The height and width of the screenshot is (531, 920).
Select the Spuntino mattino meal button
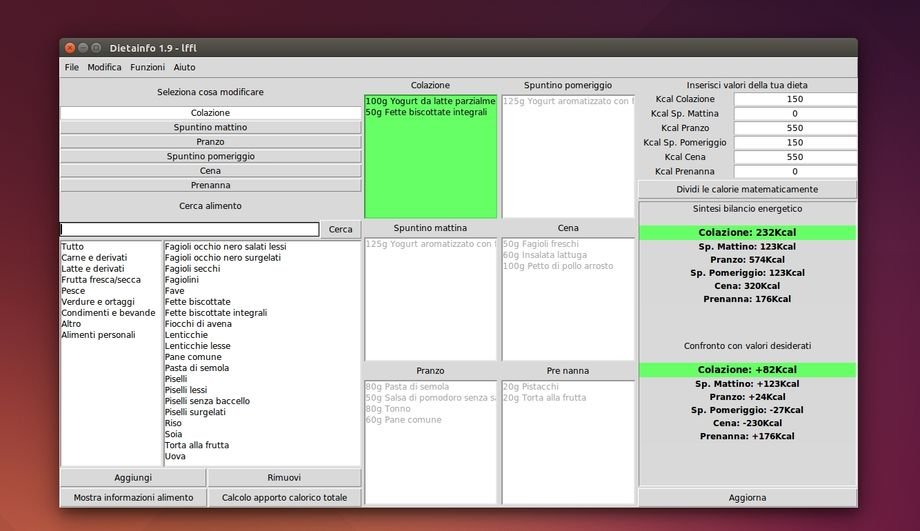coord(210,127)
